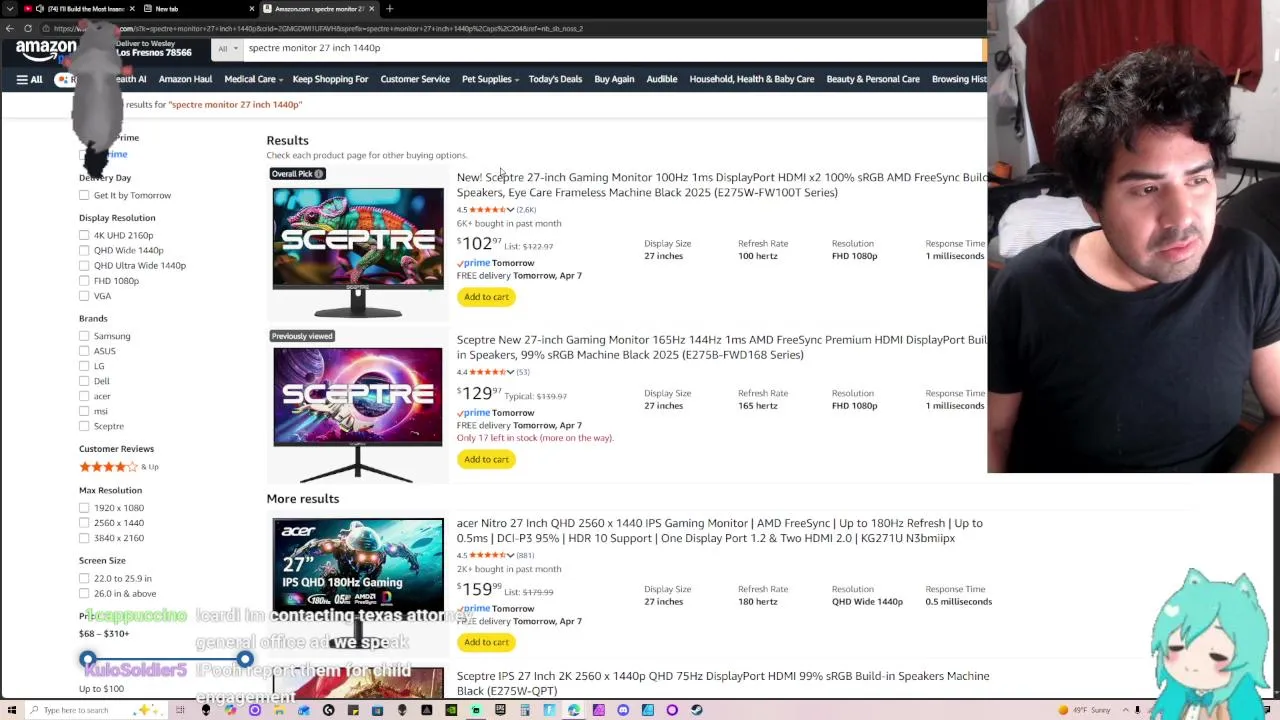
Task: Expand rating breakdown of the 165Hz Sceptre monitor
Action: pyautogui.click(x=510, y=372)
